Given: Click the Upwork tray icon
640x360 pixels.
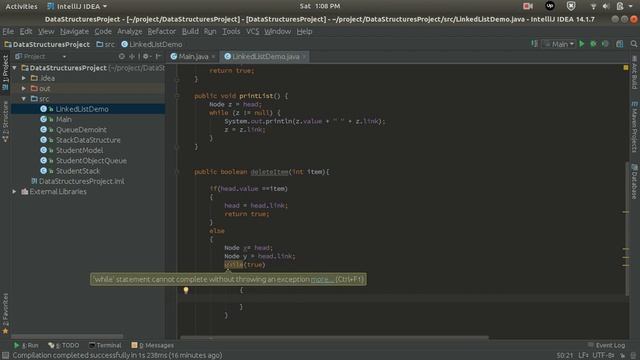Looking at the screenshot, I should (550, 6).
